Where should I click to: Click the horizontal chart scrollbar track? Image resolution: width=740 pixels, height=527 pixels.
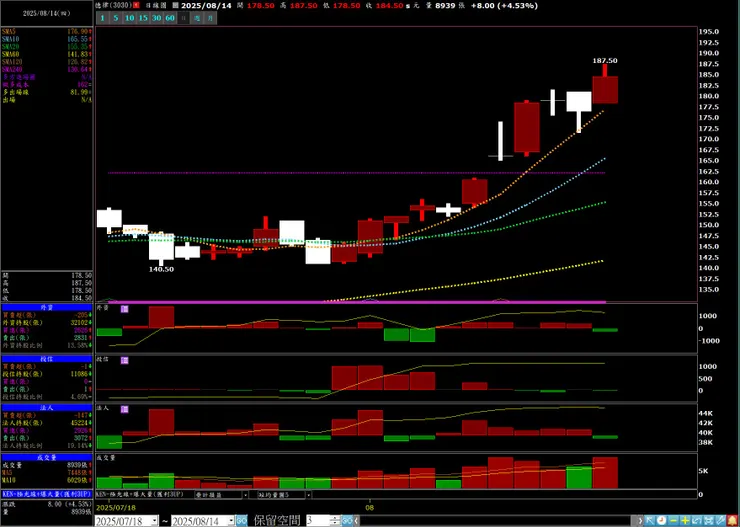[496, 521]
